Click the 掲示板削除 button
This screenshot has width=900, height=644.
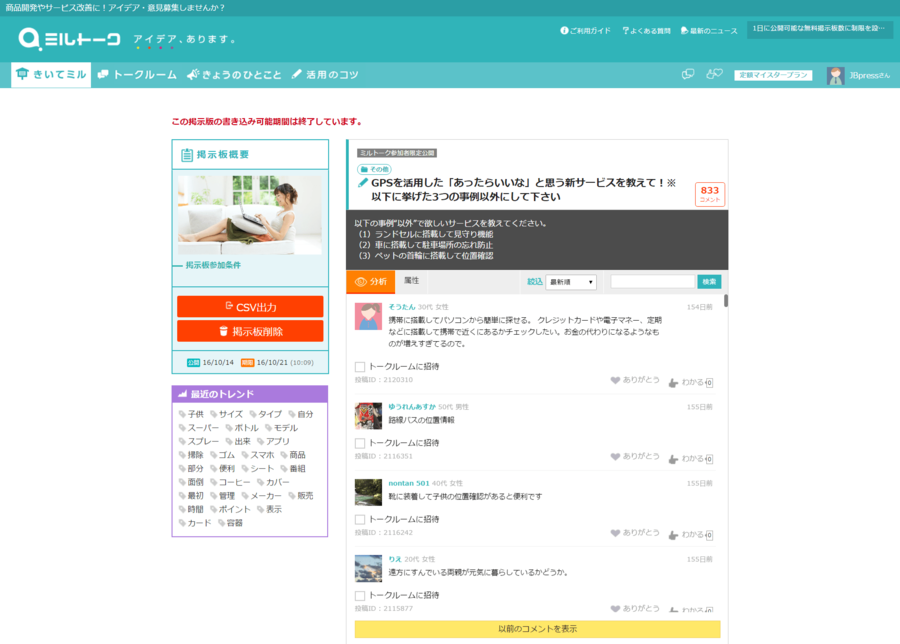pos(250,331)
